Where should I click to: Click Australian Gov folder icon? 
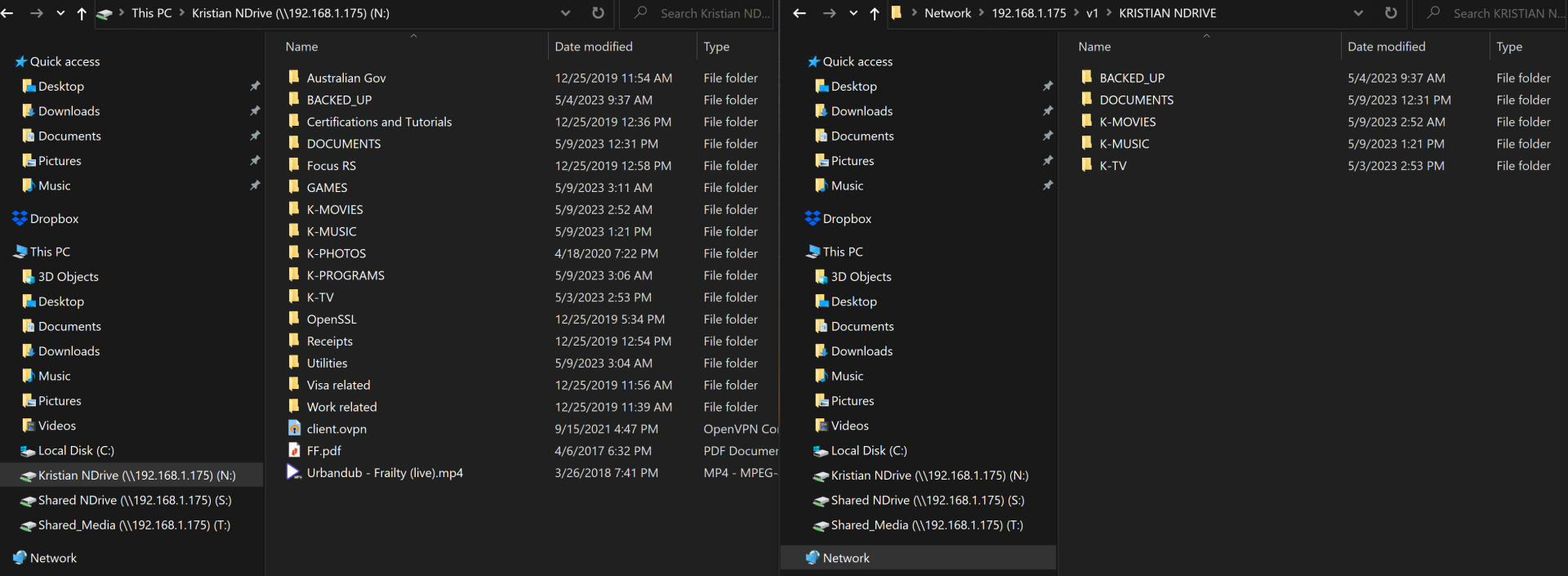pyautogui.click(x=294, y=77)
